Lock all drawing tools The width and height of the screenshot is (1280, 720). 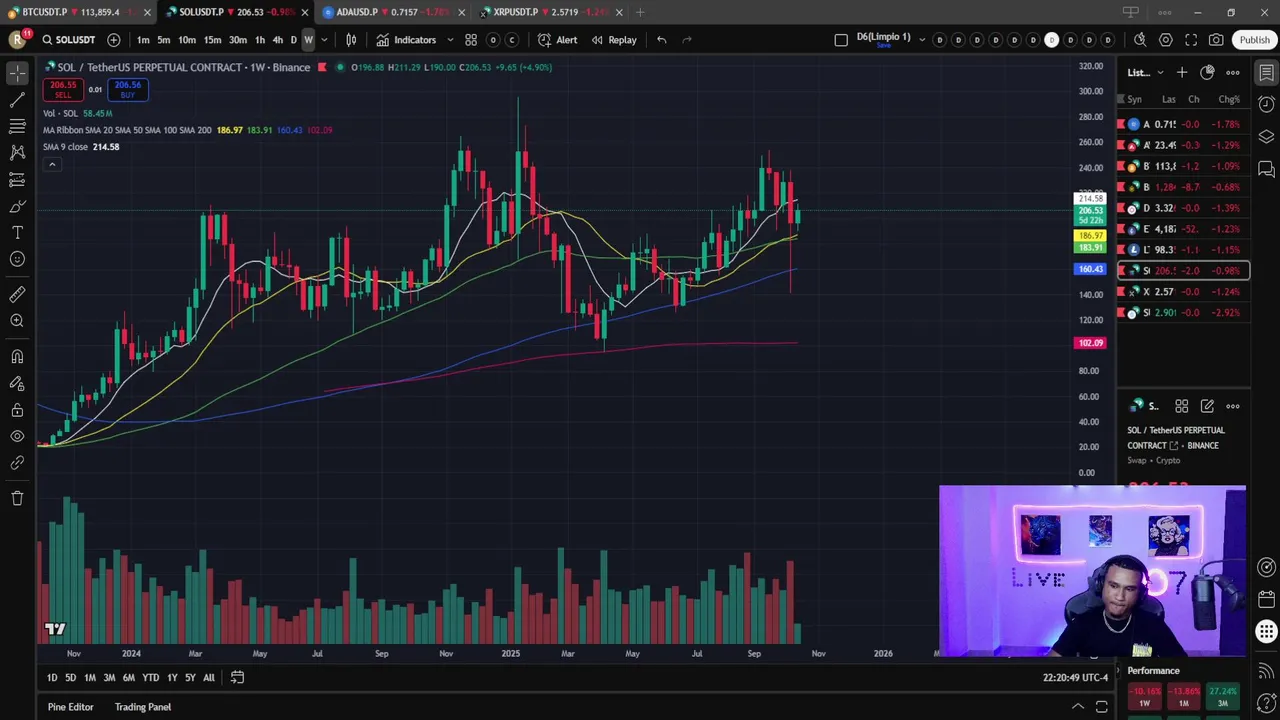pyautogui.click(x=17, y=410)
